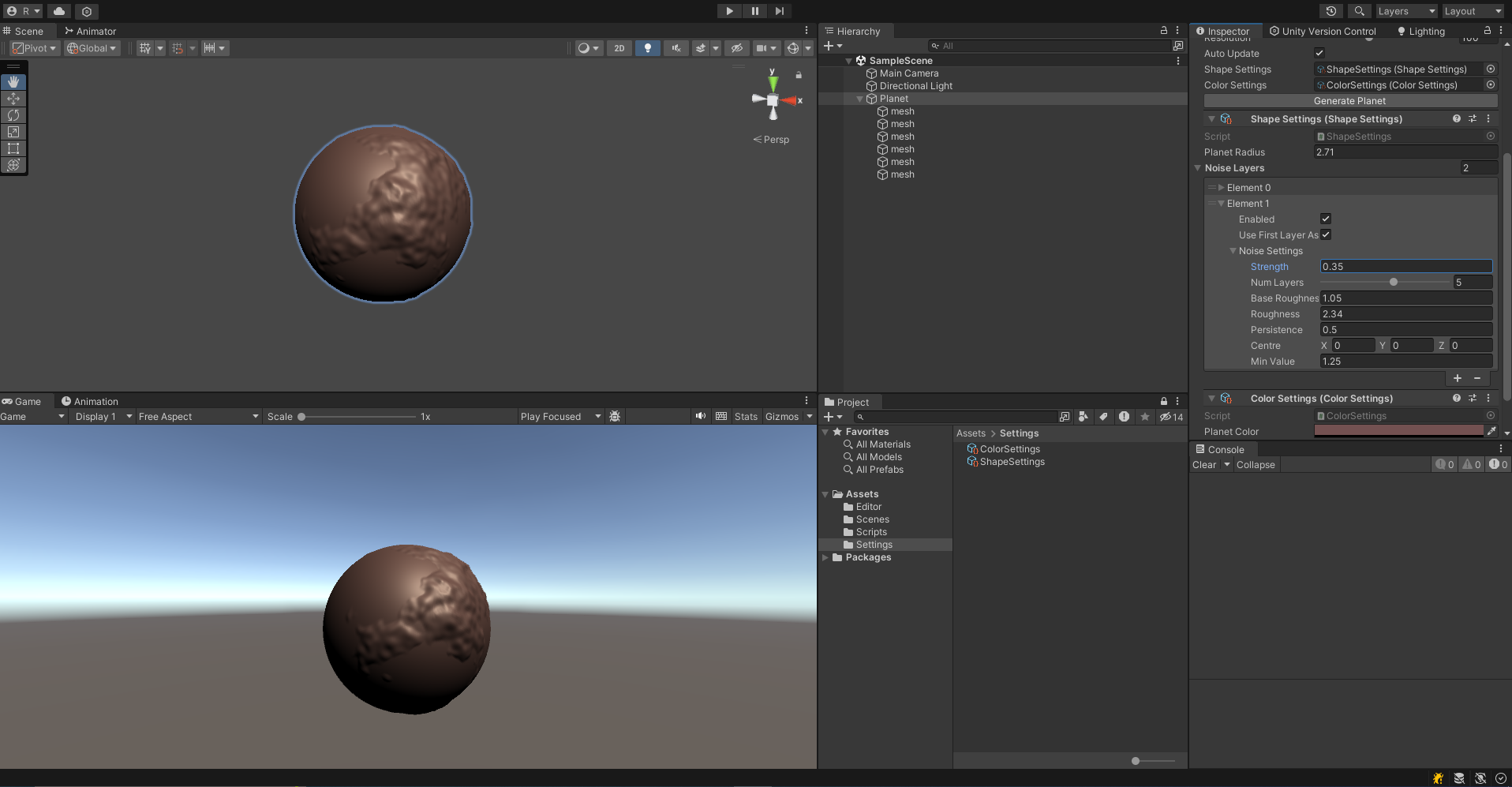Open the Free Aspect dropdown
The height and width of the screenshot is (787, 1512).
198,417
